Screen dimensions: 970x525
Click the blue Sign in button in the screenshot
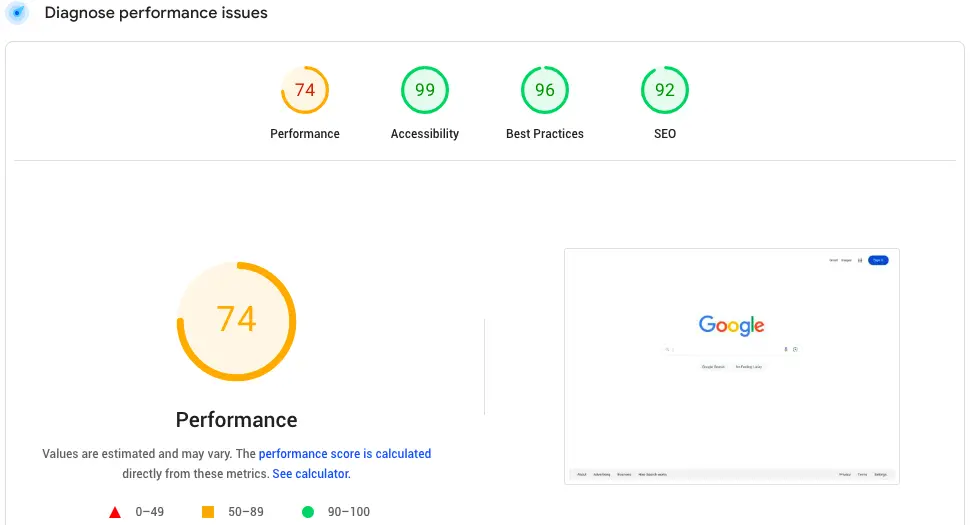(878, 260)
